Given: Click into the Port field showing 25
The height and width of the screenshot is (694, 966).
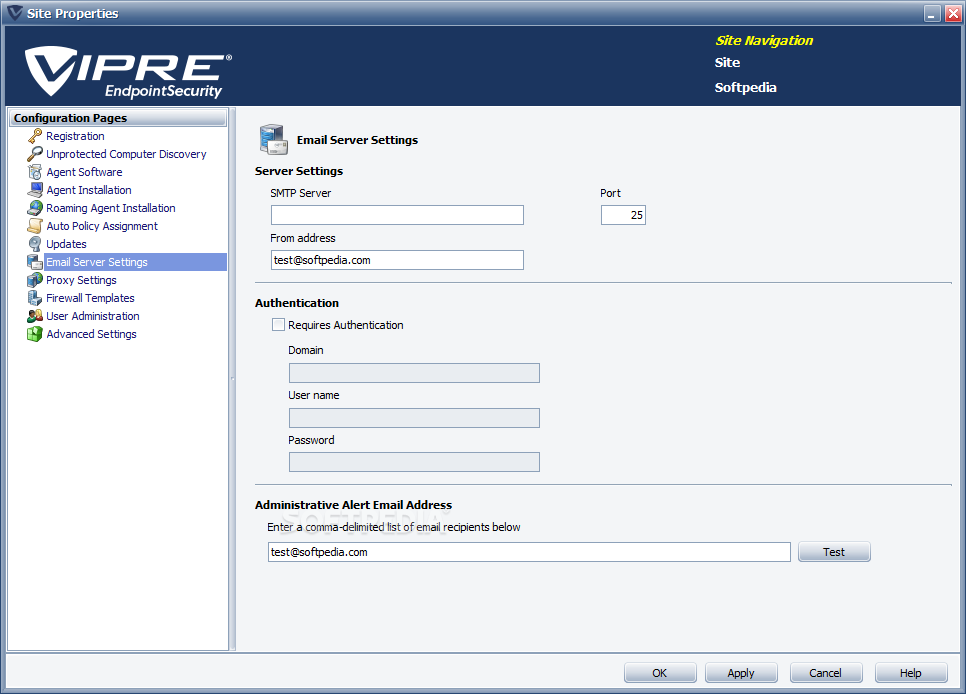Looking at the screenshot, I should [x=623, y=215].
